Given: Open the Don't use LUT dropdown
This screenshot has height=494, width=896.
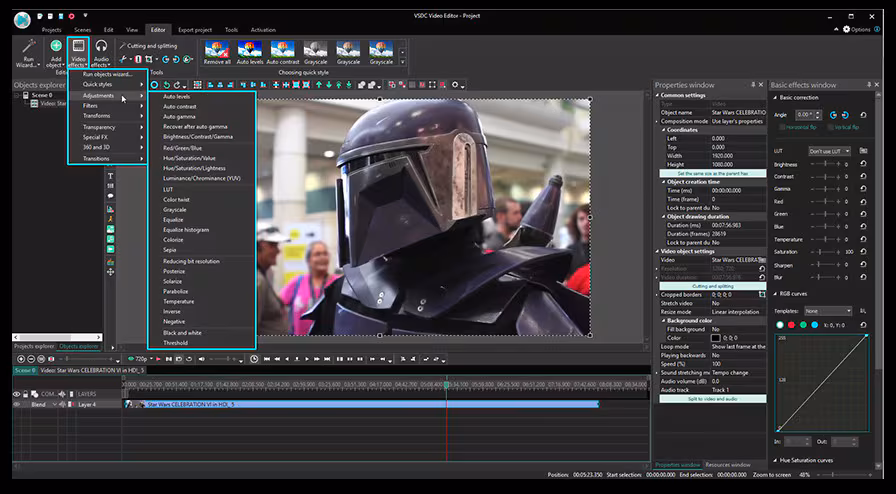Looking at the screenshot, I should [x=829, y=151].
